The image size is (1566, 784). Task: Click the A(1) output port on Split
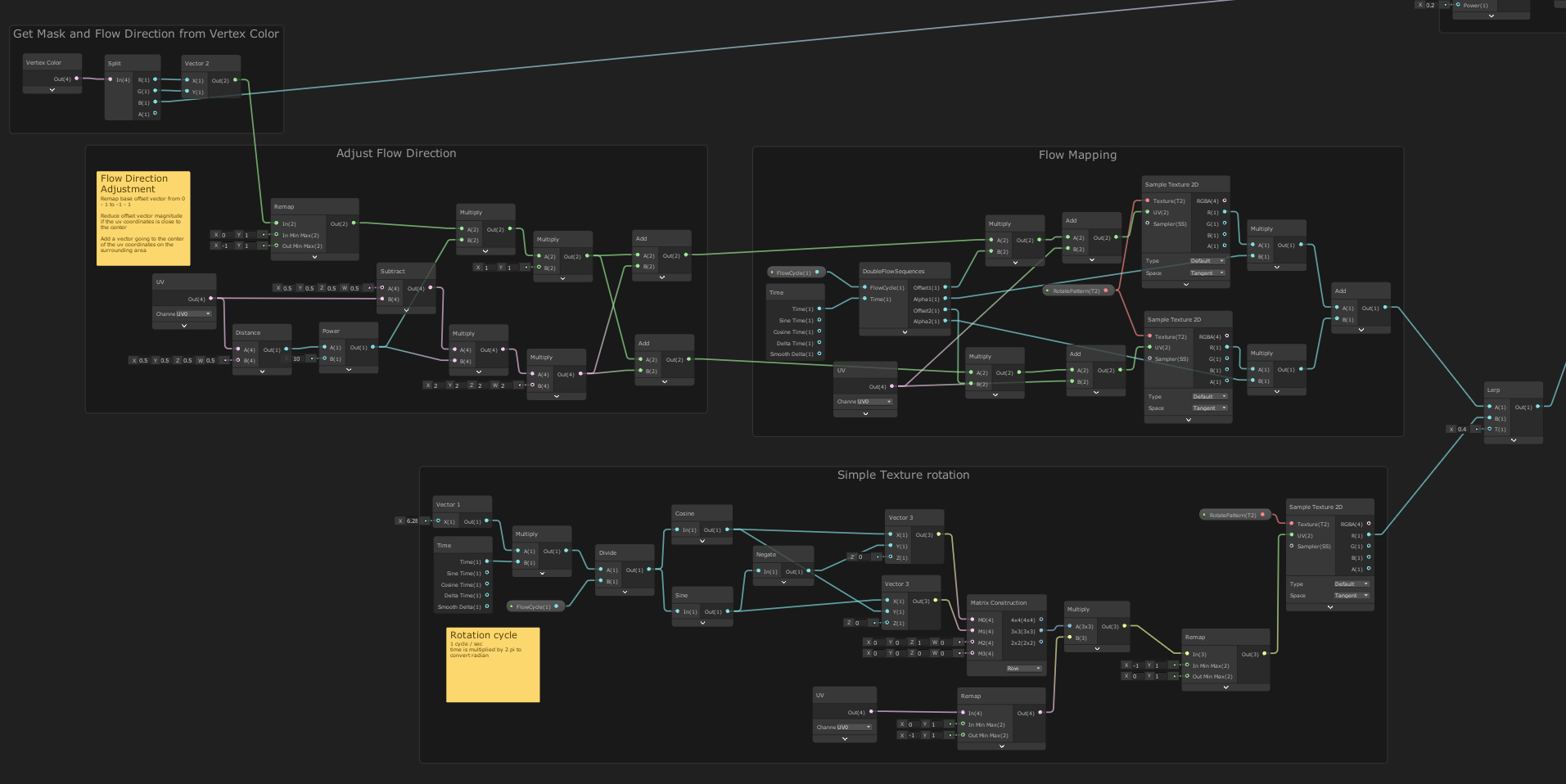(x=156, y=114)
